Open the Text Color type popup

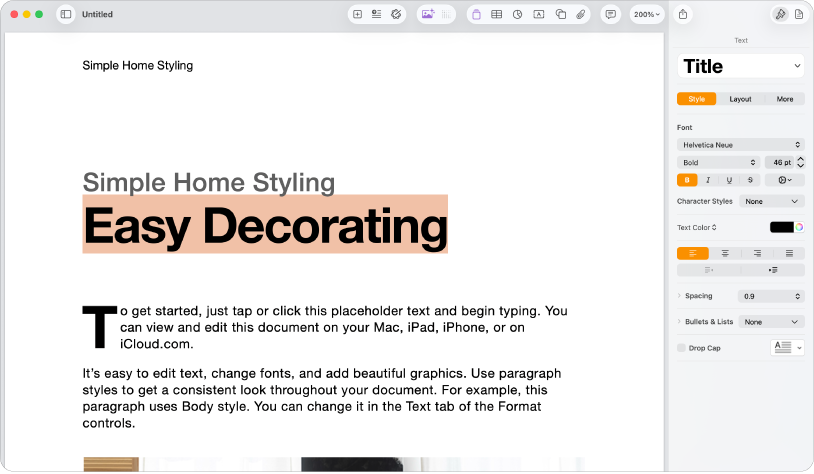697,227
